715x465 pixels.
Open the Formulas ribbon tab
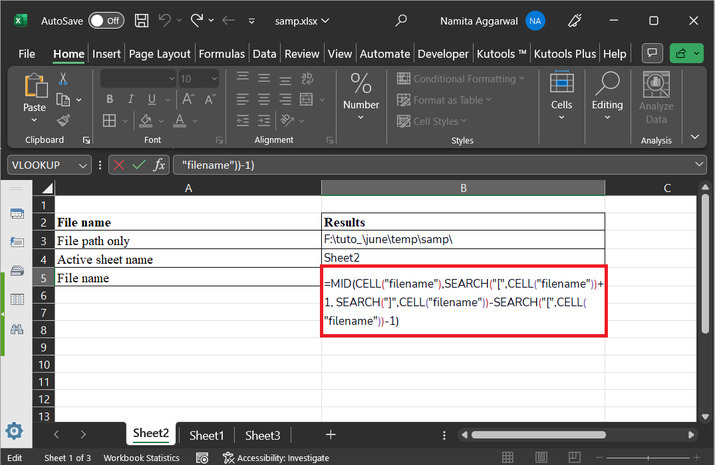coord(221,54)
